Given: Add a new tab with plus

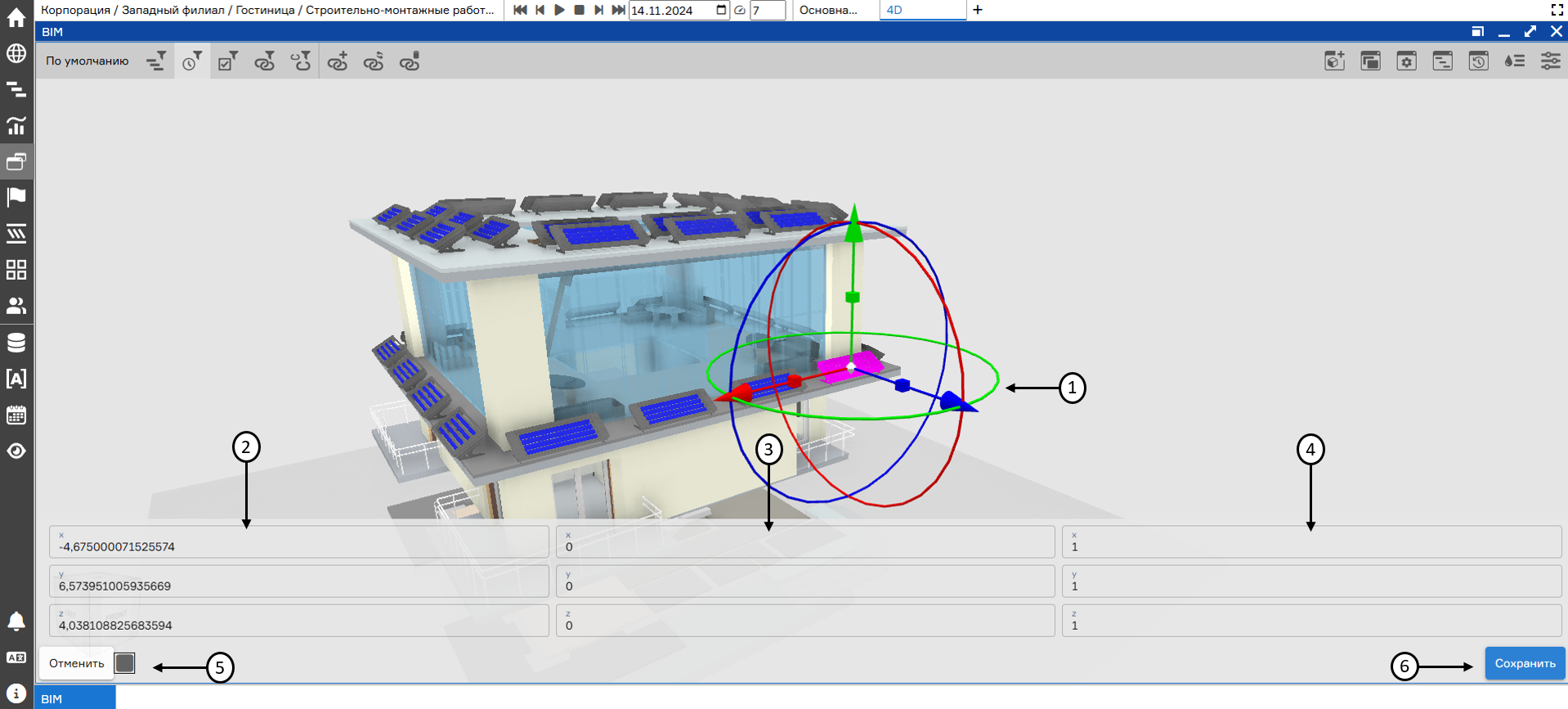Looking at the screenshot, I should 978,10.
